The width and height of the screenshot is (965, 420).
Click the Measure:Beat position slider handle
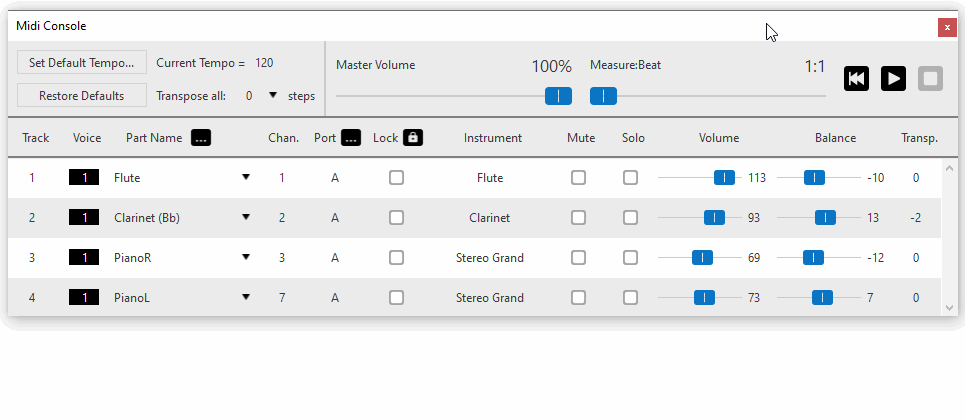(x=603, y=96)
